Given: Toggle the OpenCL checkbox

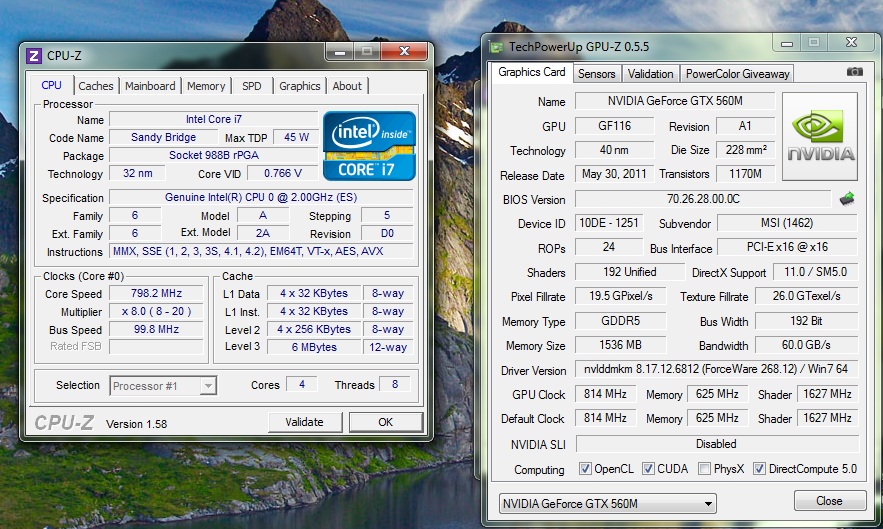Looking at the screenshot, I should tap(585, 469).
